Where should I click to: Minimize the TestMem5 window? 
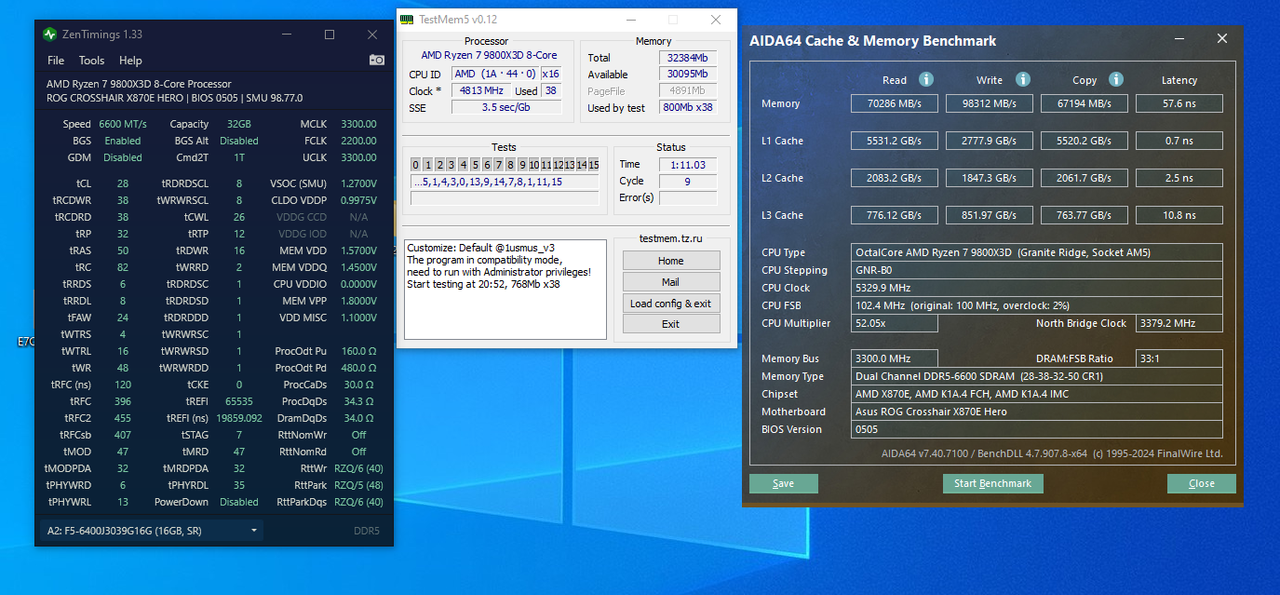point(630,20)
